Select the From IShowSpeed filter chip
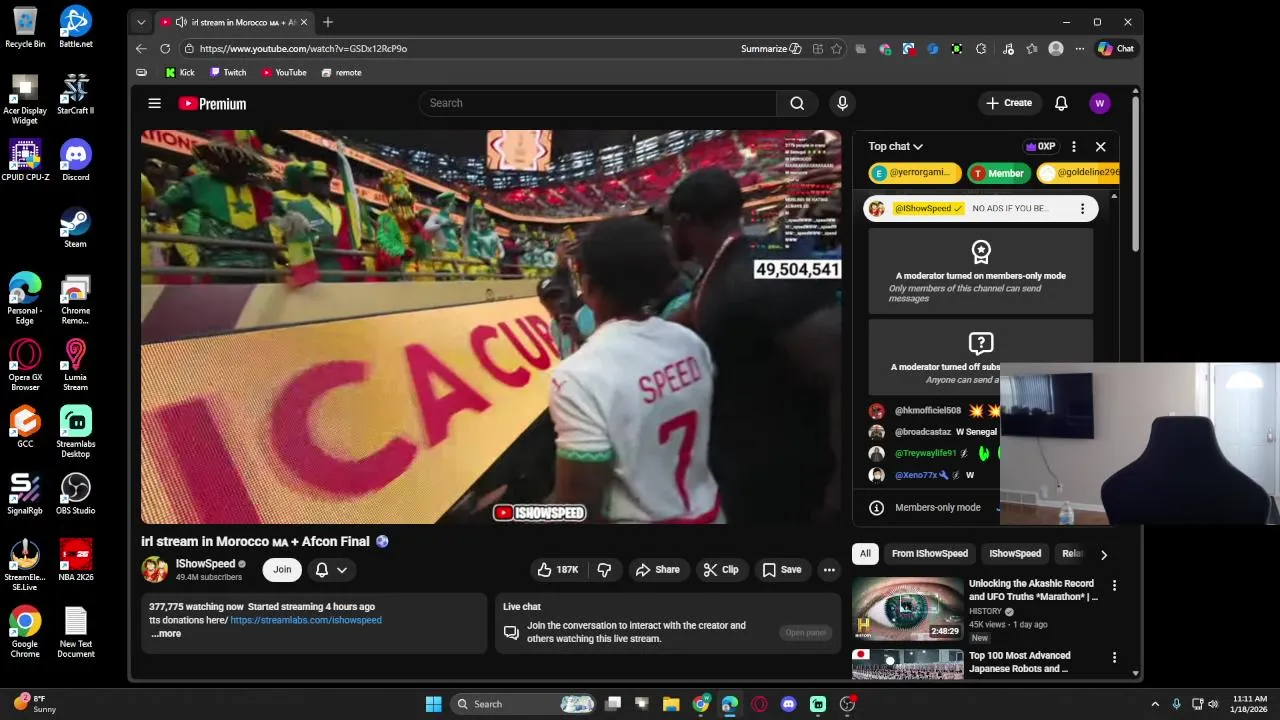The height and width of the screenshot is (720, 1280). point(930,553)
